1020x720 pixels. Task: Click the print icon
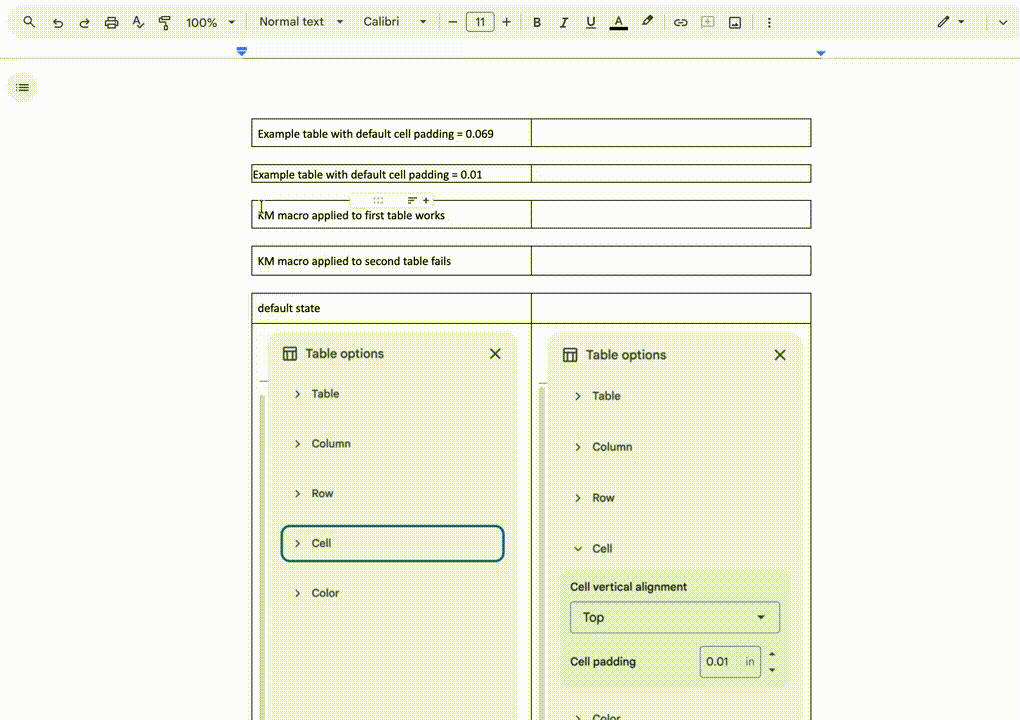coord(112,22)
